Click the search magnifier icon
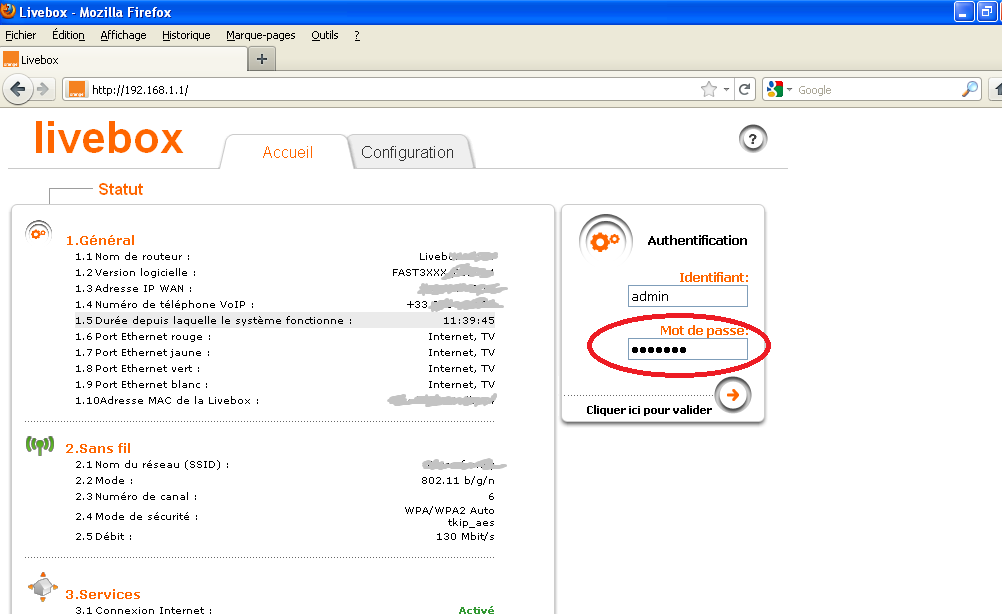 [970, 89]
